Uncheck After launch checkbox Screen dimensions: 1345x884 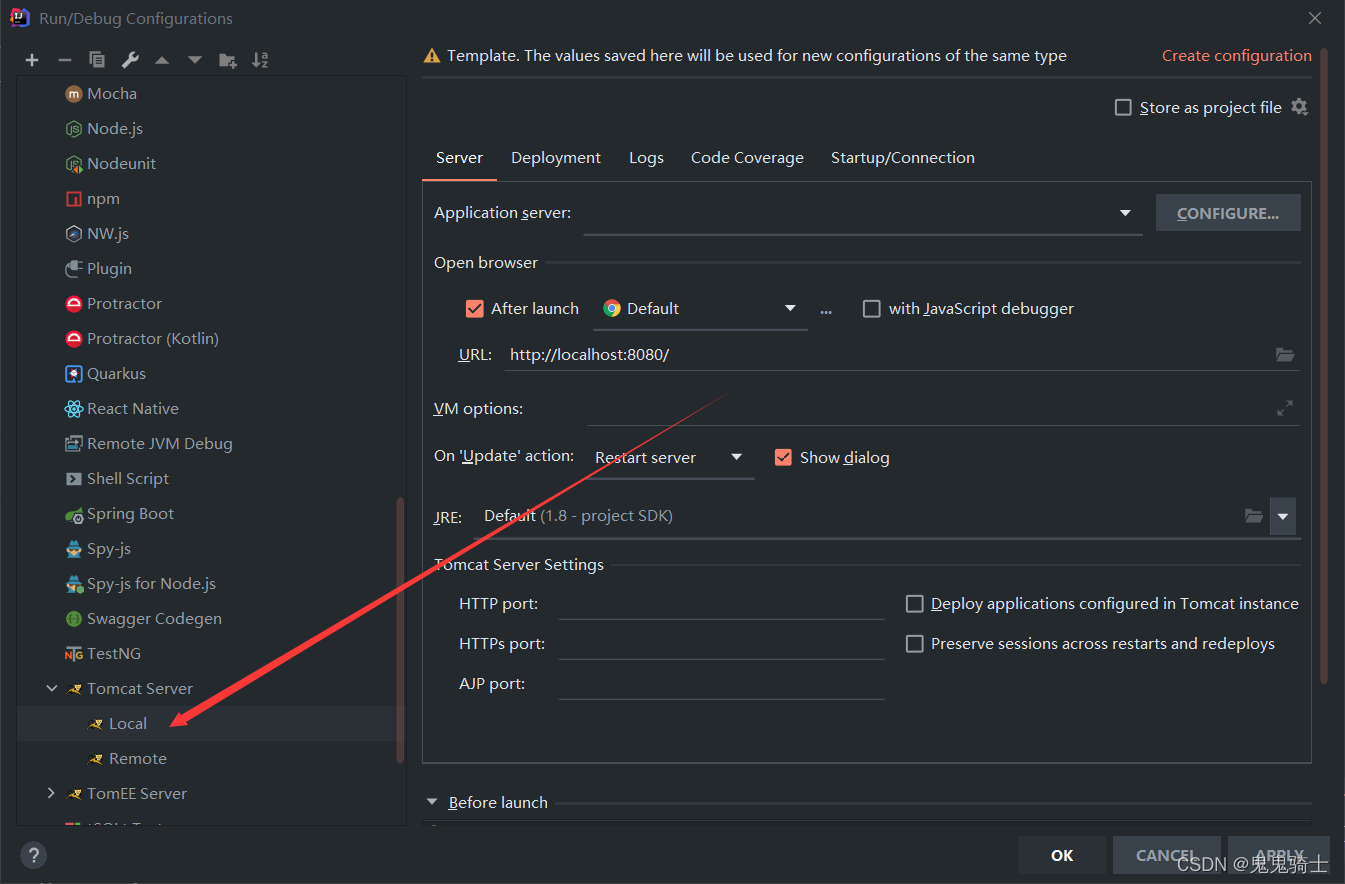pyautogui.click(x=475, y=309)
